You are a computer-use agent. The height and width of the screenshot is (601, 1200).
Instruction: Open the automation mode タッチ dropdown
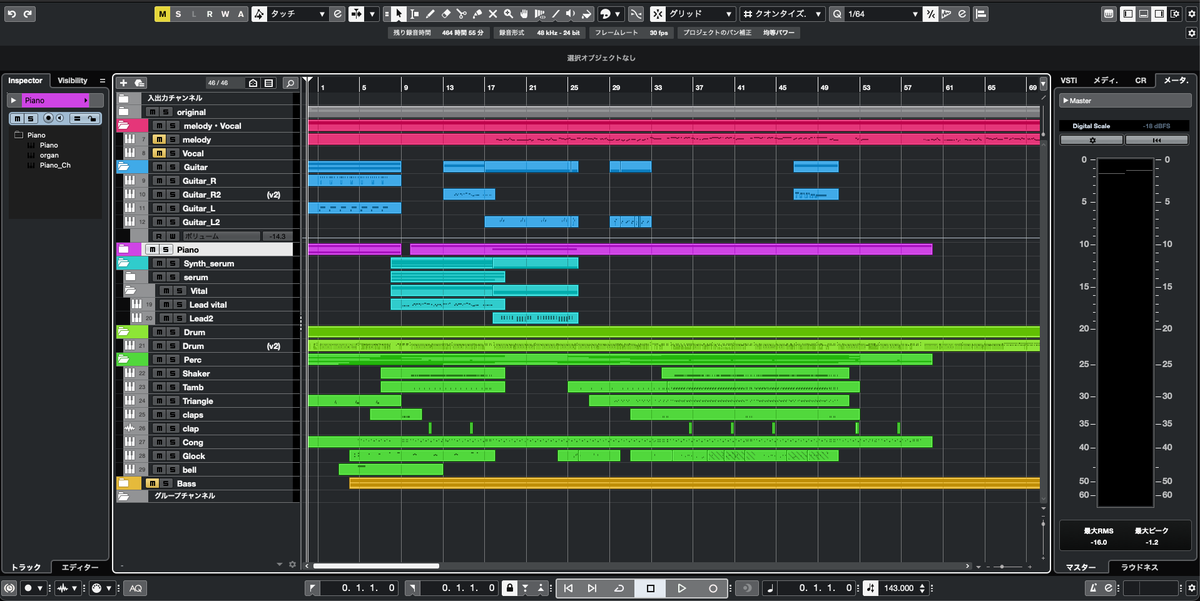298,14
